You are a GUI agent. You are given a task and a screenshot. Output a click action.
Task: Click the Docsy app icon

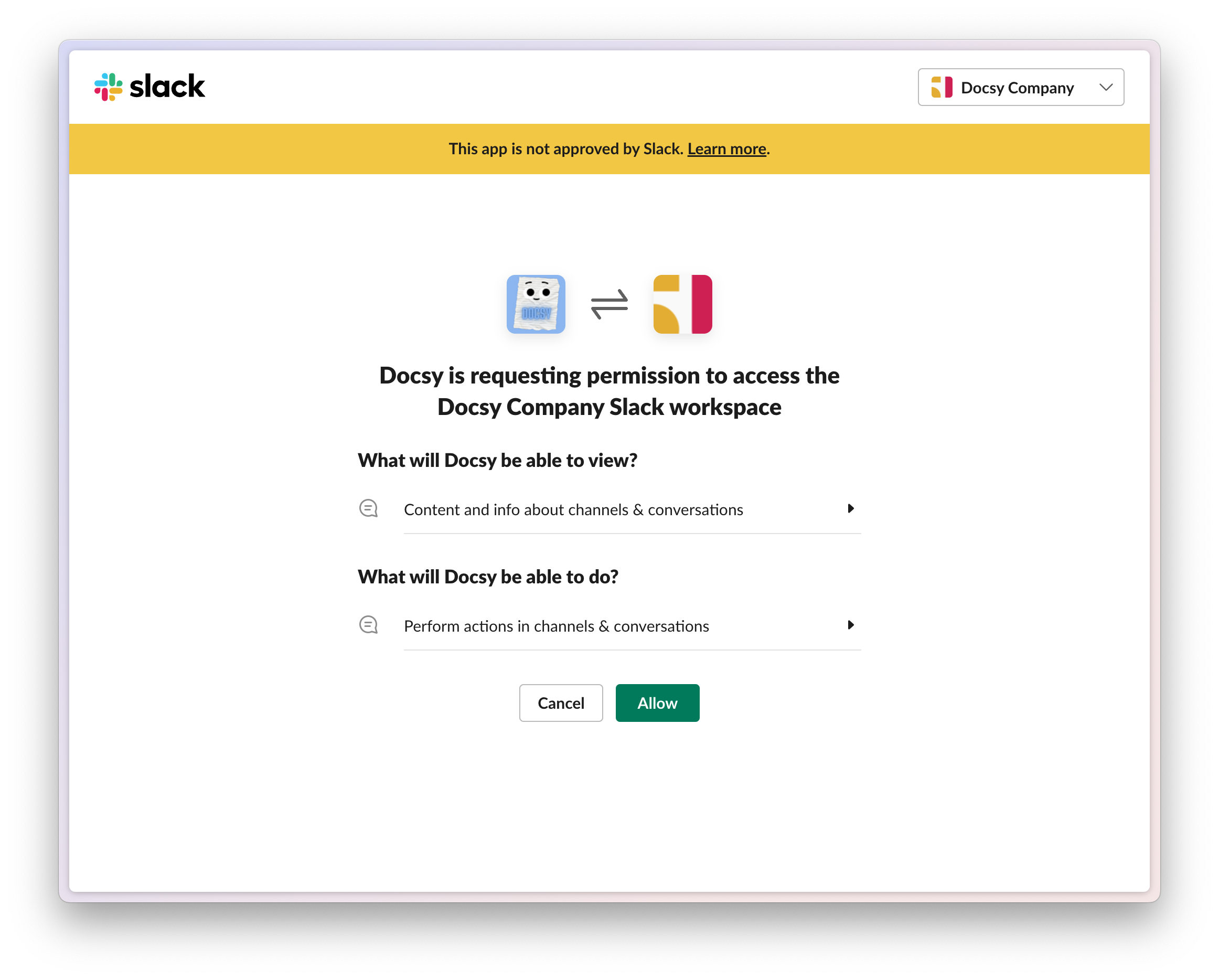tap(536, 304)
